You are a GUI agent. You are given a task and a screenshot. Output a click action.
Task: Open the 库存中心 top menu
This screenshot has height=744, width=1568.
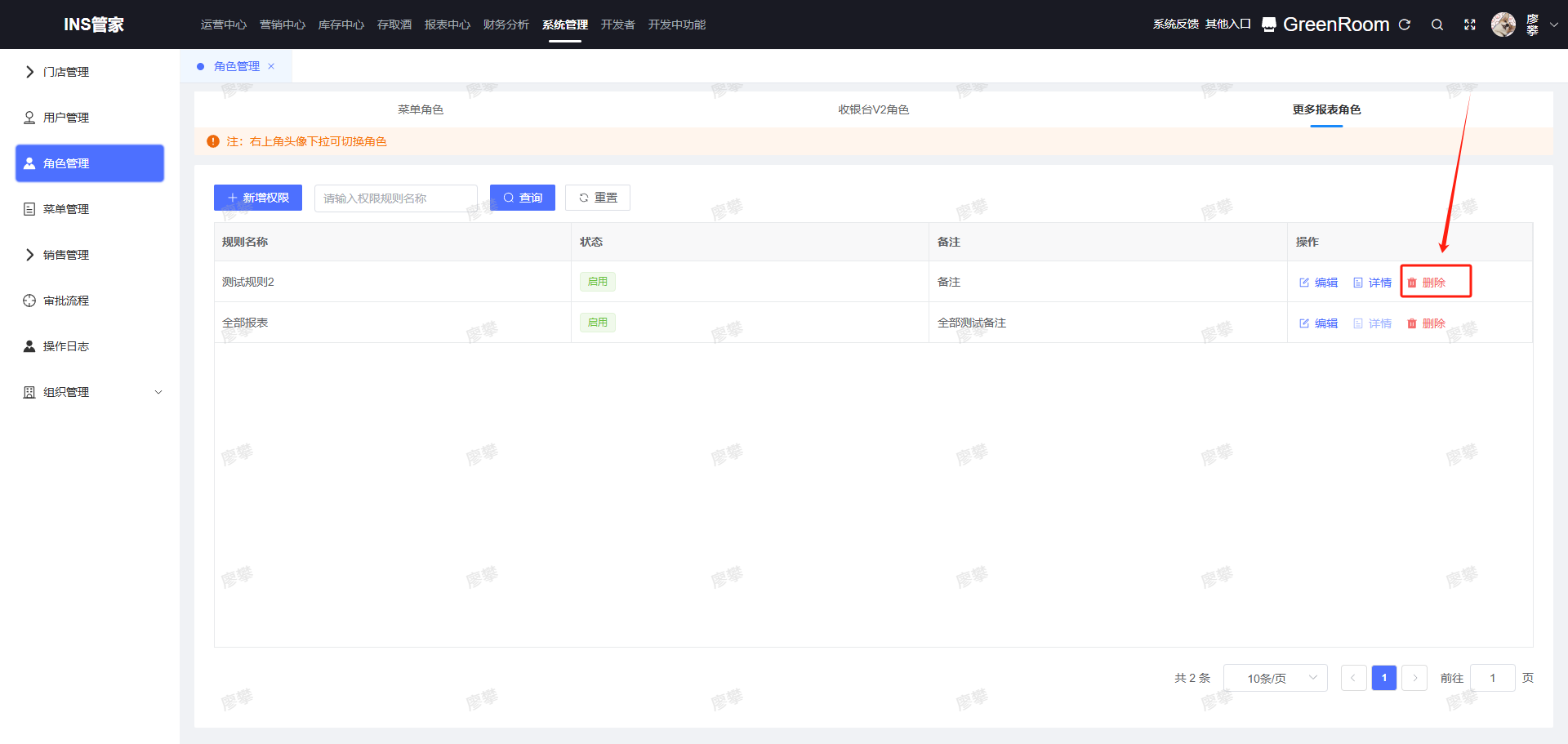341,25
